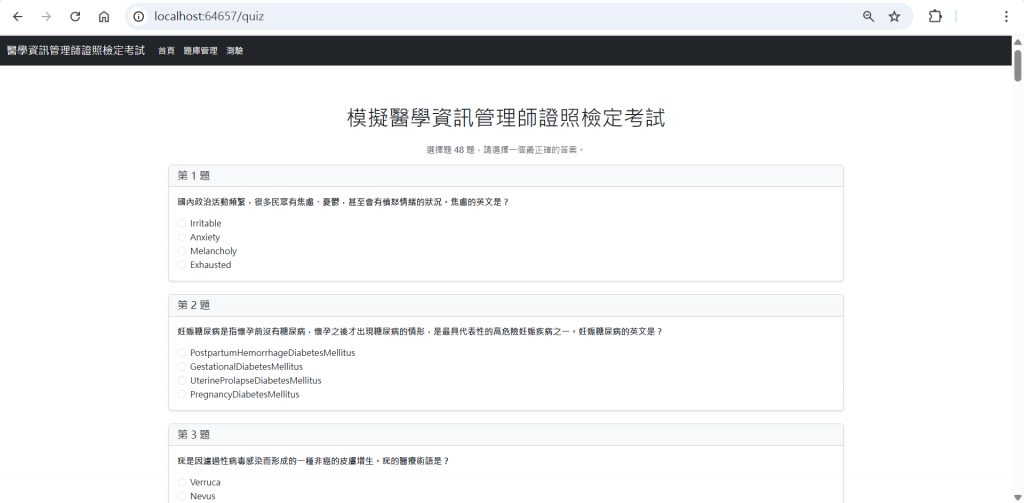Click the 第 2 題 header text
Screen dimensions: 1024x503
coord(193,305)
